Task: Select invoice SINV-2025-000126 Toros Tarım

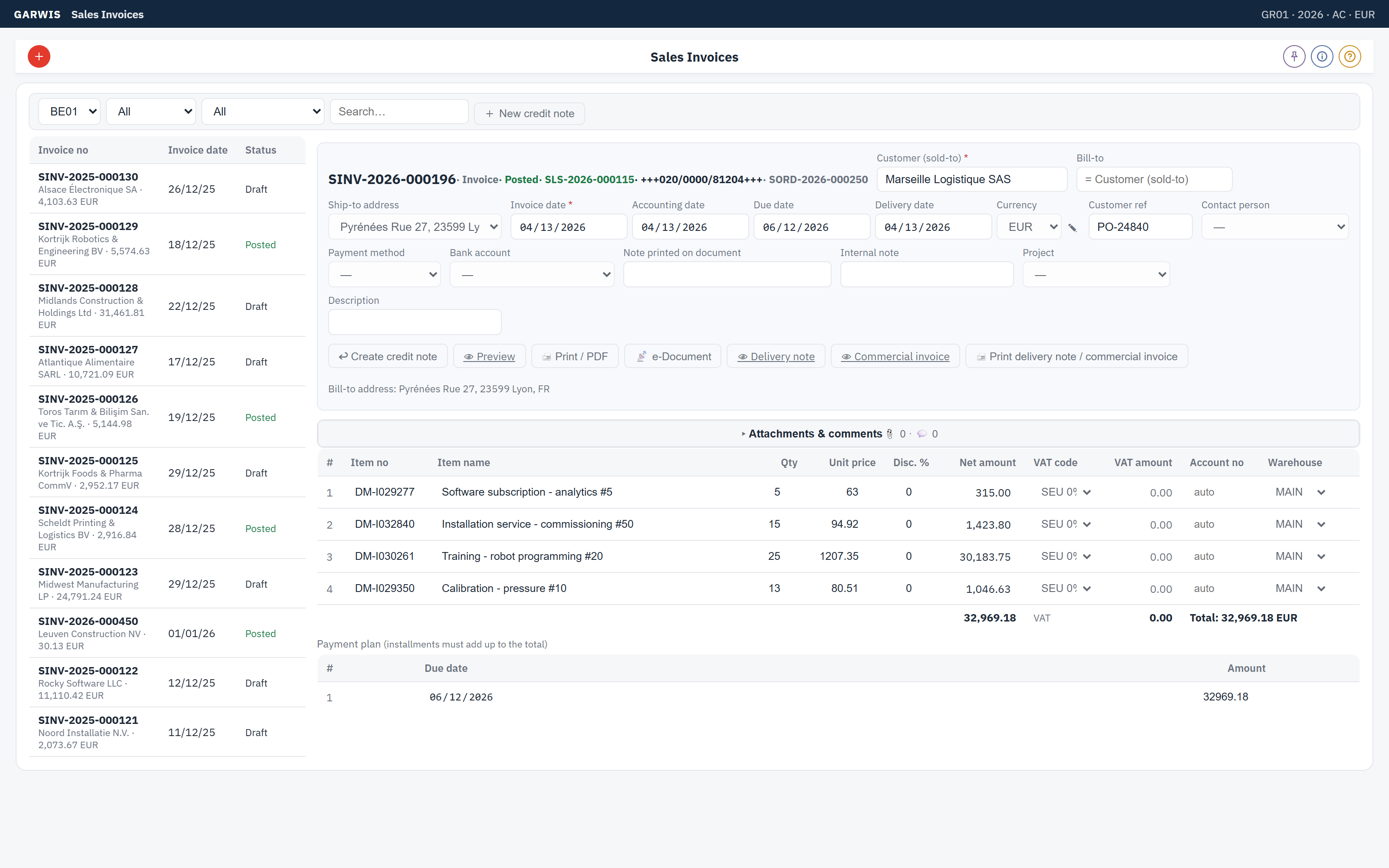Action: coord(167,418)
